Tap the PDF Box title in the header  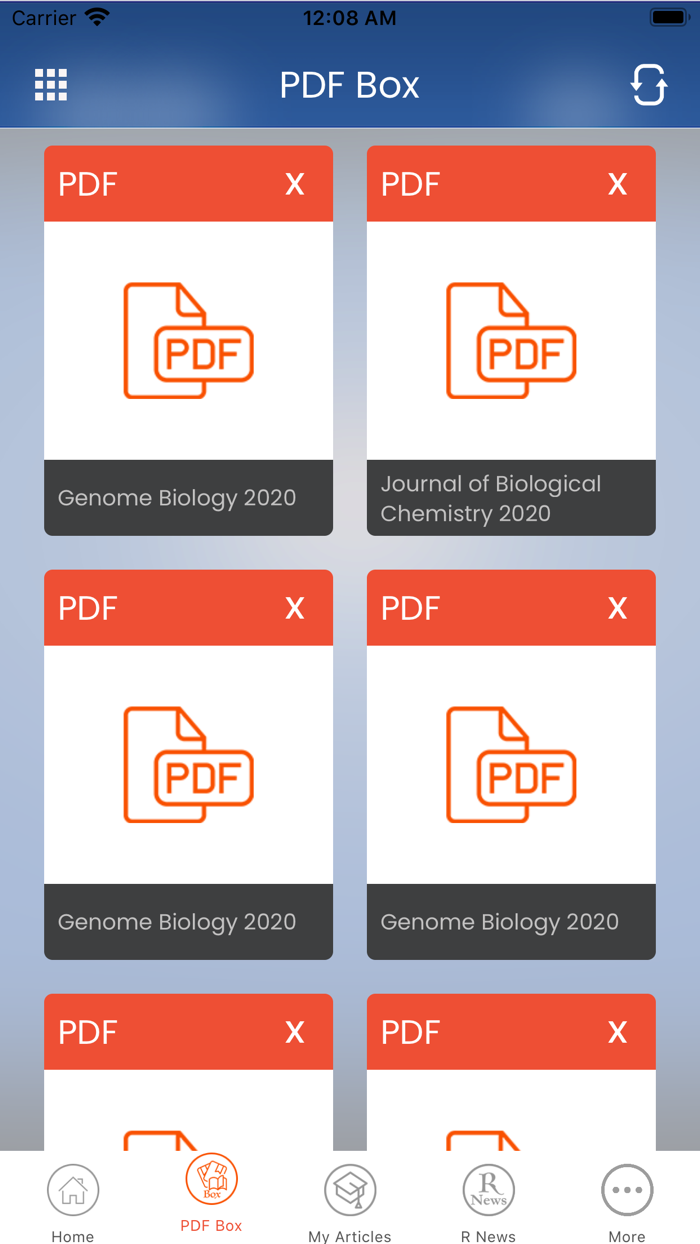pyautogui.click(x=349, y=85)
